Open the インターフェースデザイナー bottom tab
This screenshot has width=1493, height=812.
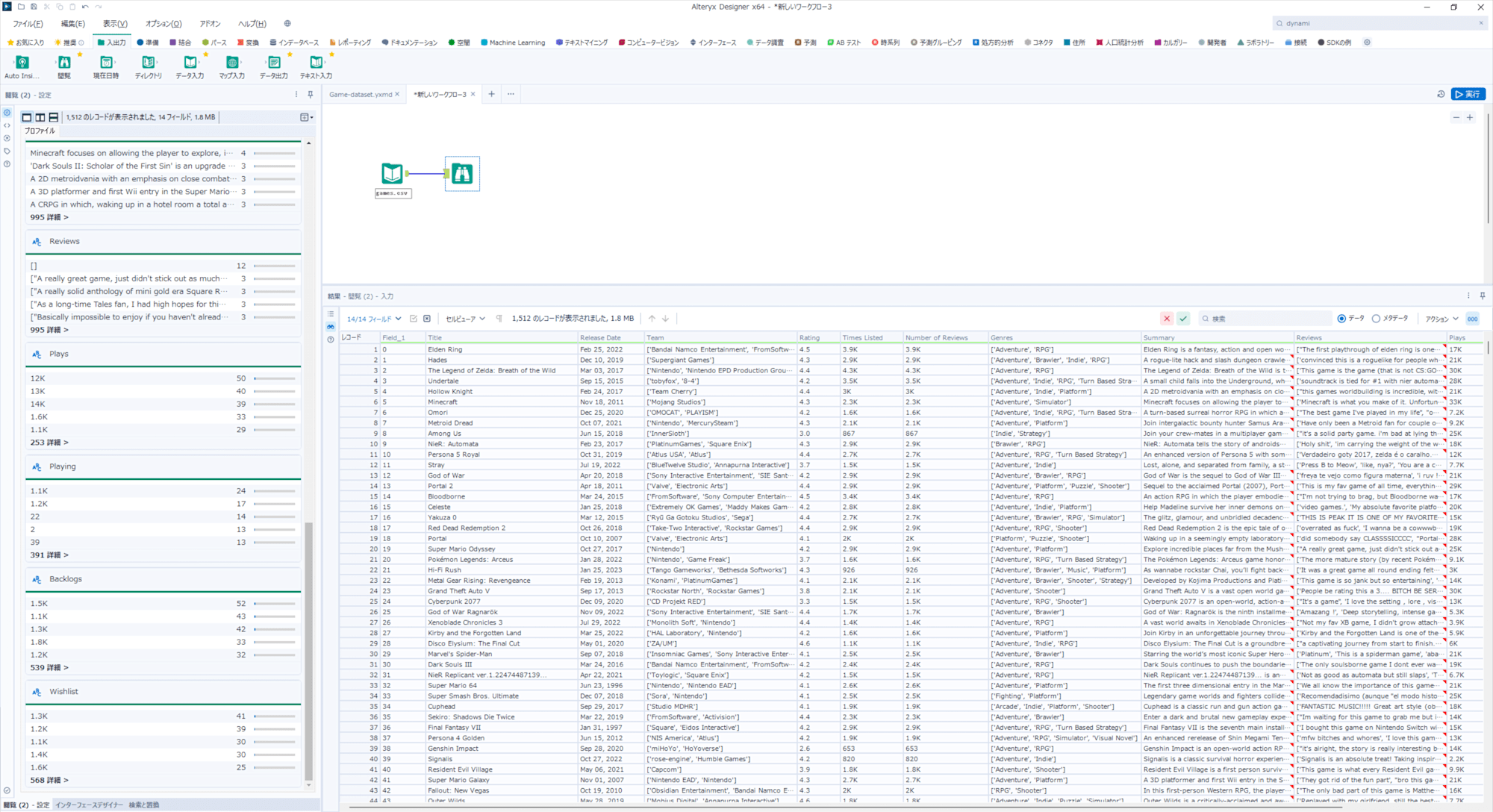89,805
